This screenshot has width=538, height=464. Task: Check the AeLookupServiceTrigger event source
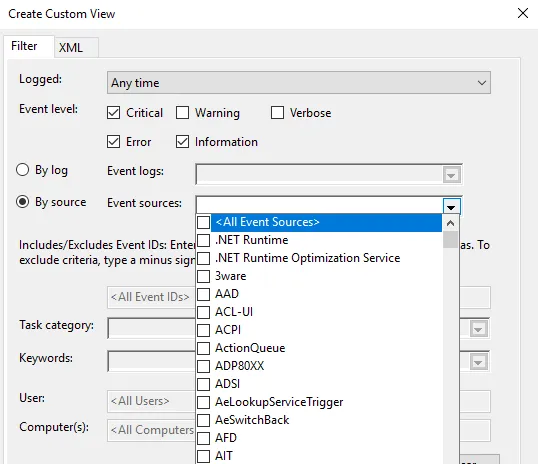tap(203, 402)
